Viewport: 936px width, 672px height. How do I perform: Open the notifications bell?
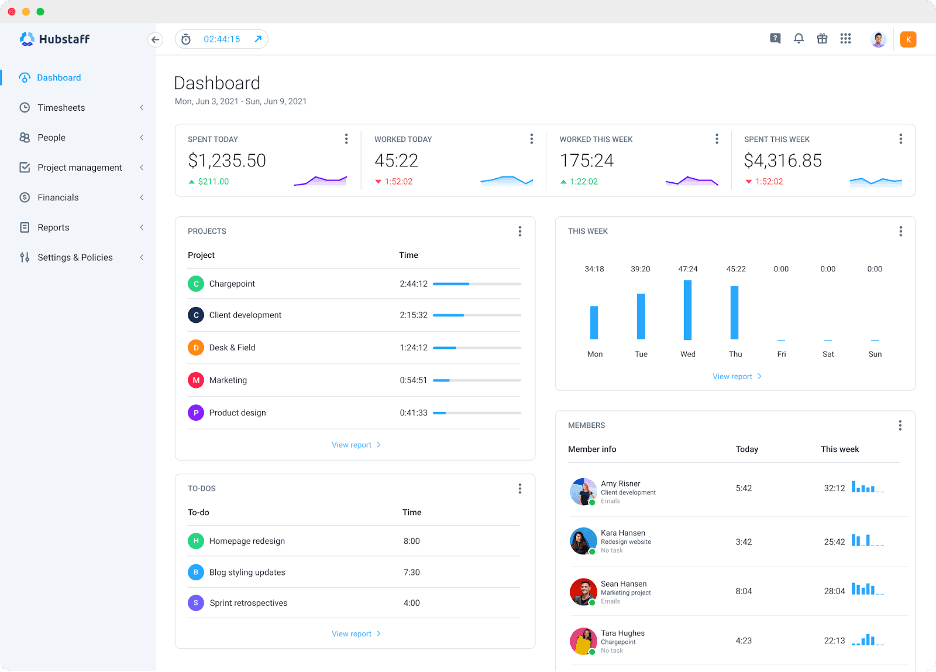point(798,39)
